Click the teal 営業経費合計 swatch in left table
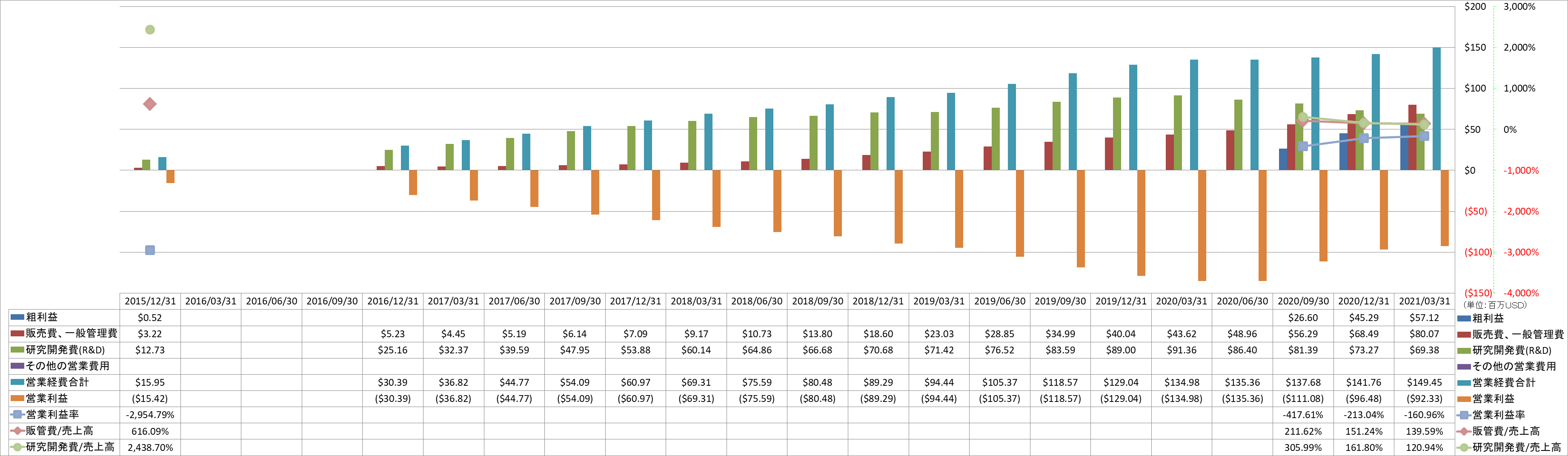This screenshot has height=456, width=1568. point(17,382)
